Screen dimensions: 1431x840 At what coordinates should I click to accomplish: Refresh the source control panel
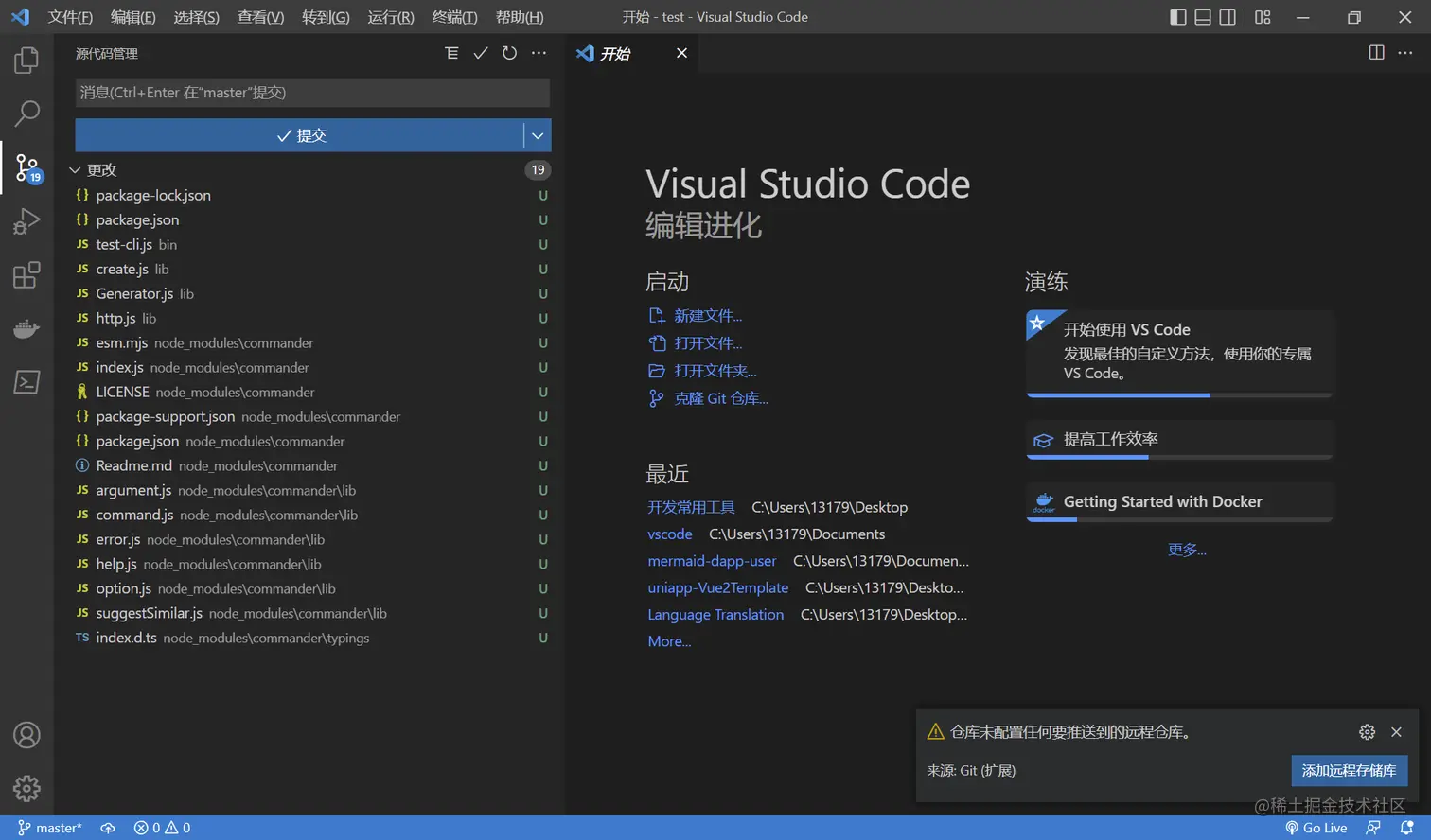point(509,54)
